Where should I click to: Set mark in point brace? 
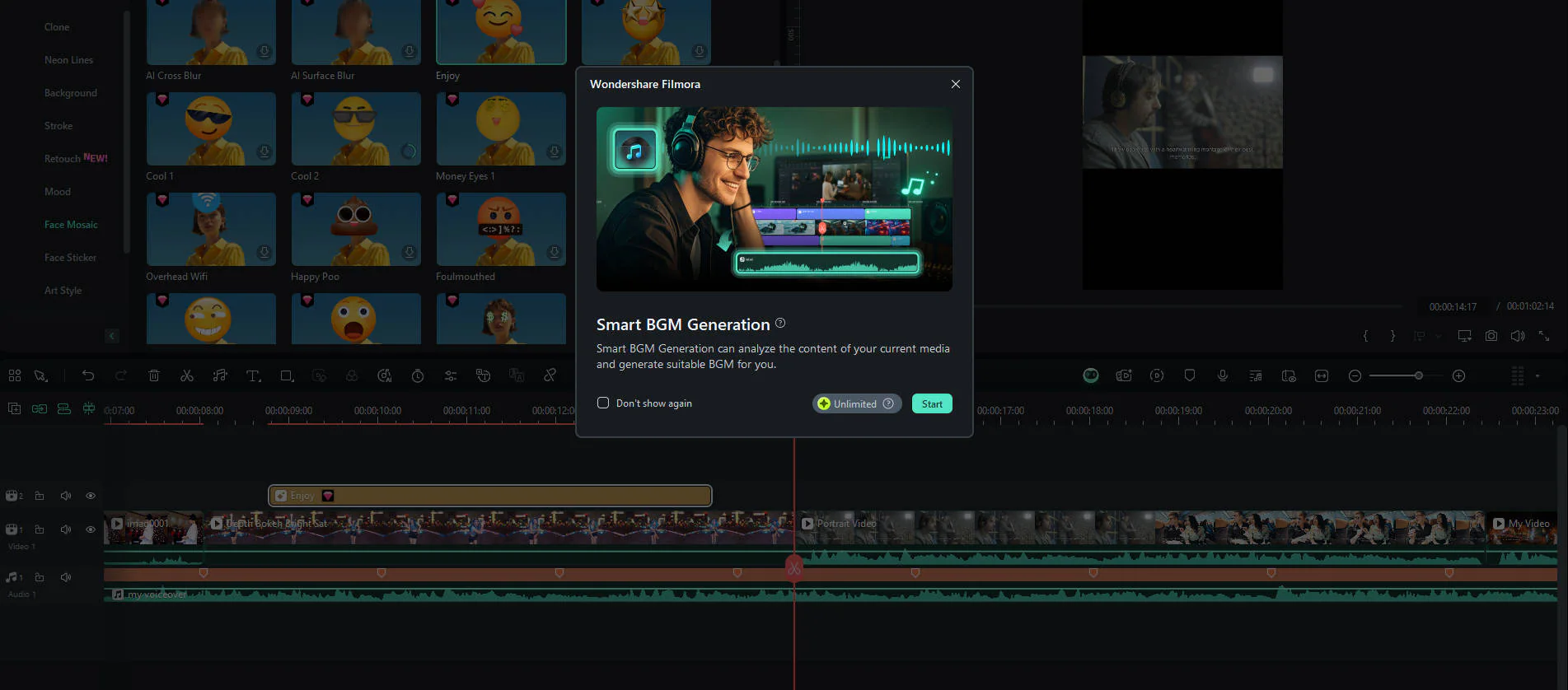pyautogui.click(x=1365, y=336)
